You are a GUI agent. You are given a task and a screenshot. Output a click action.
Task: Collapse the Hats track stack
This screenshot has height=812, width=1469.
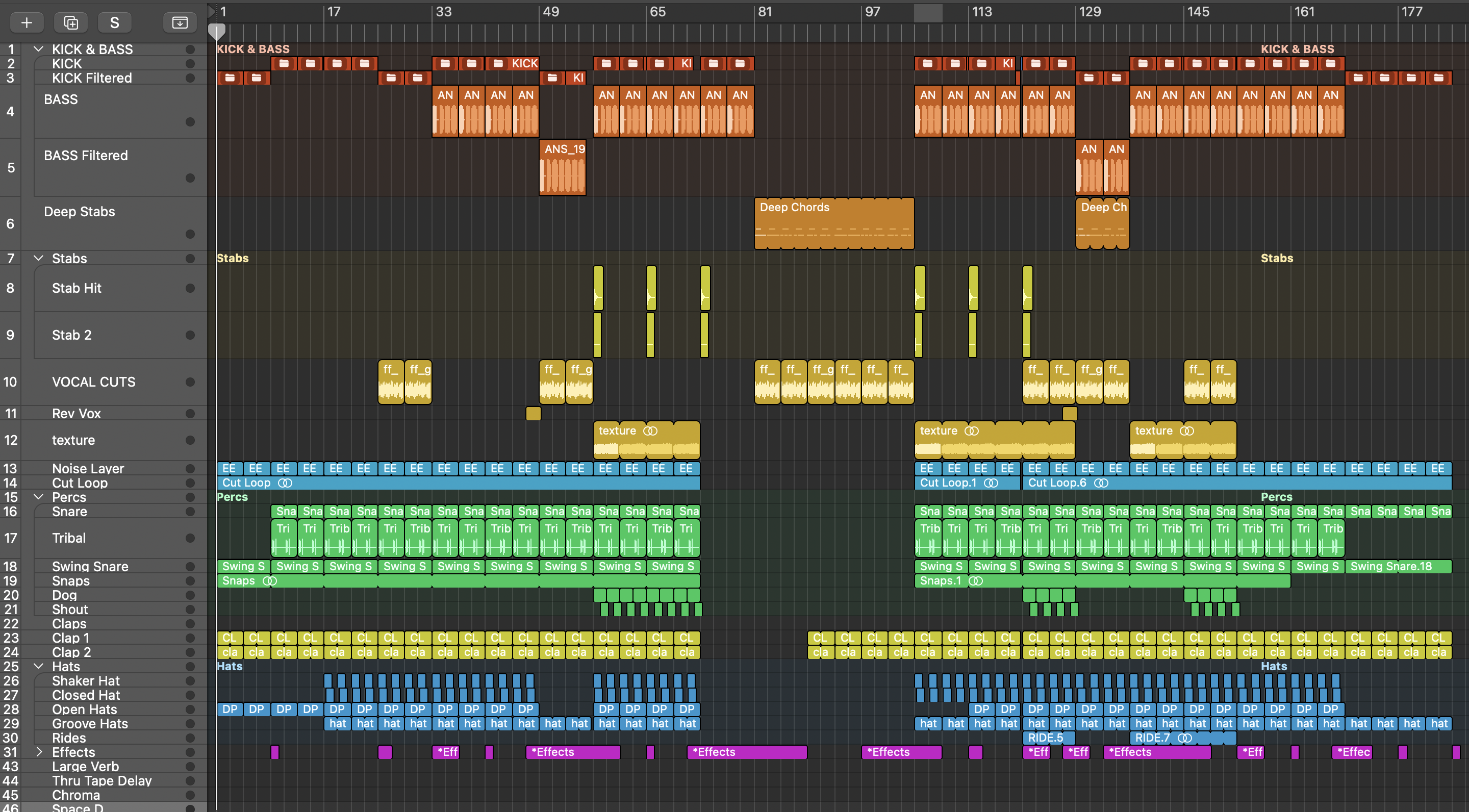(38, 667)
